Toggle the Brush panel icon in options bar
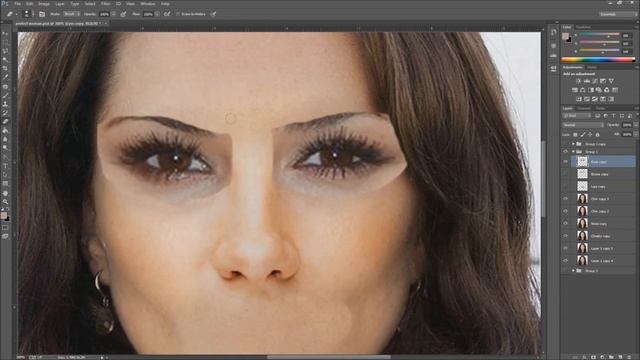Viewport: 640px width, 360px height. click(42, 14)
